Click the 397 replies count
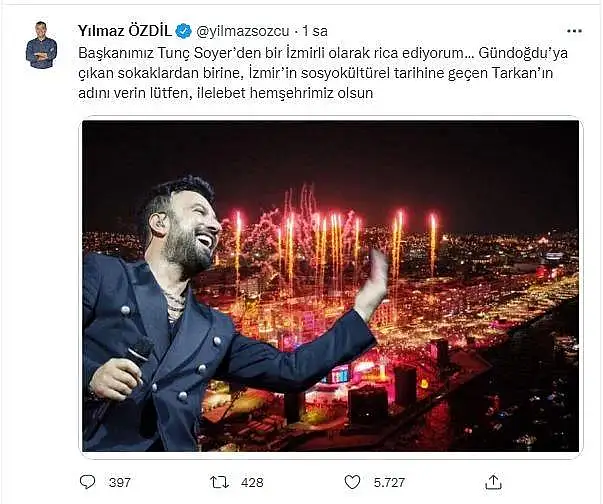Image resolution: width=603 pixels, height=504 pixels. click(120, 482)
